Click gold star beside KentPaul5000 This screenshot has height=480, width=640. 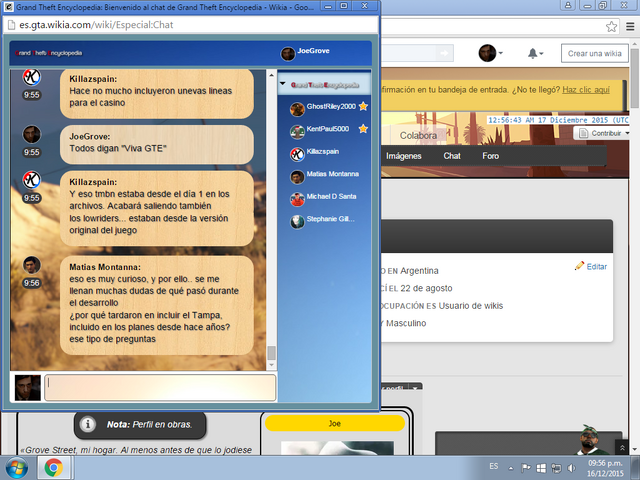(363, 129)
